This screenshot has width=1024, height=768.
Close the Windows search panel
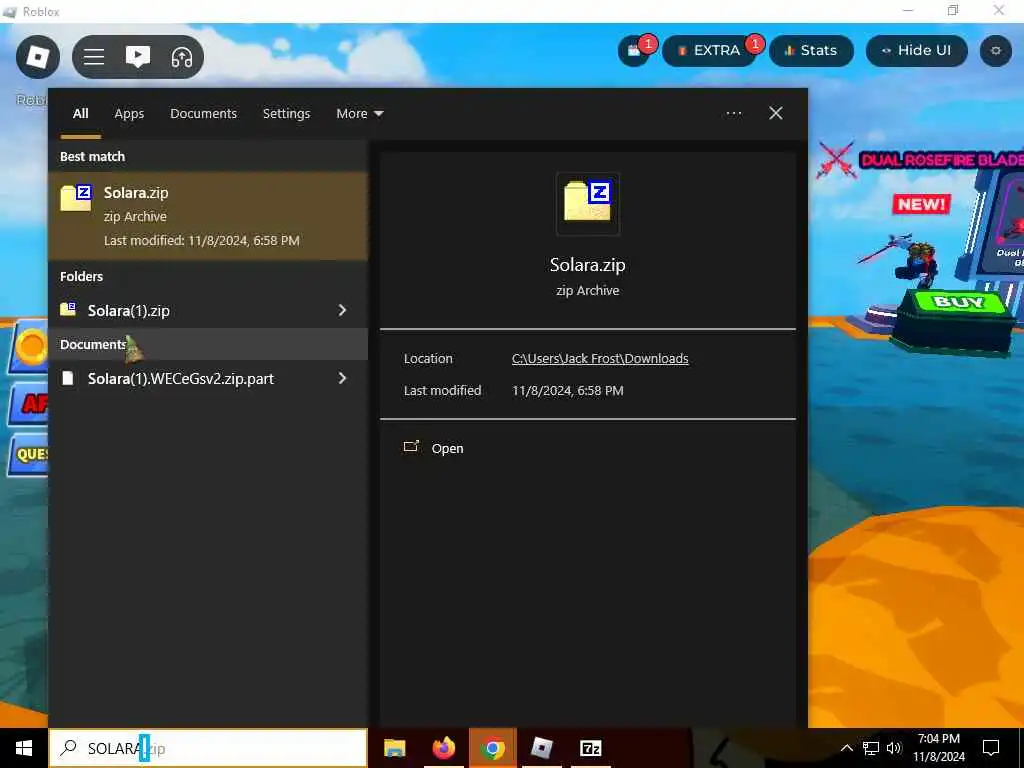[x=776, y=114]
